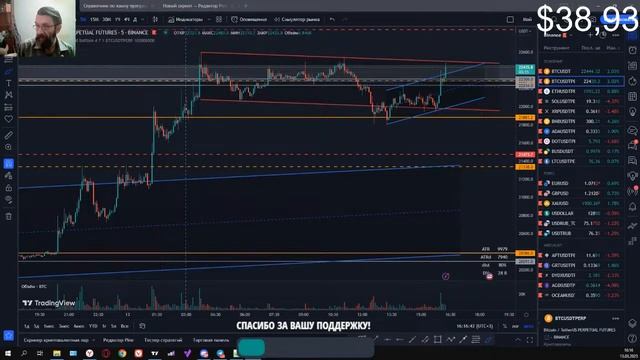Open the ideas lightbulb sidebar icon
640x360 pixels.
tap(632, 111)
